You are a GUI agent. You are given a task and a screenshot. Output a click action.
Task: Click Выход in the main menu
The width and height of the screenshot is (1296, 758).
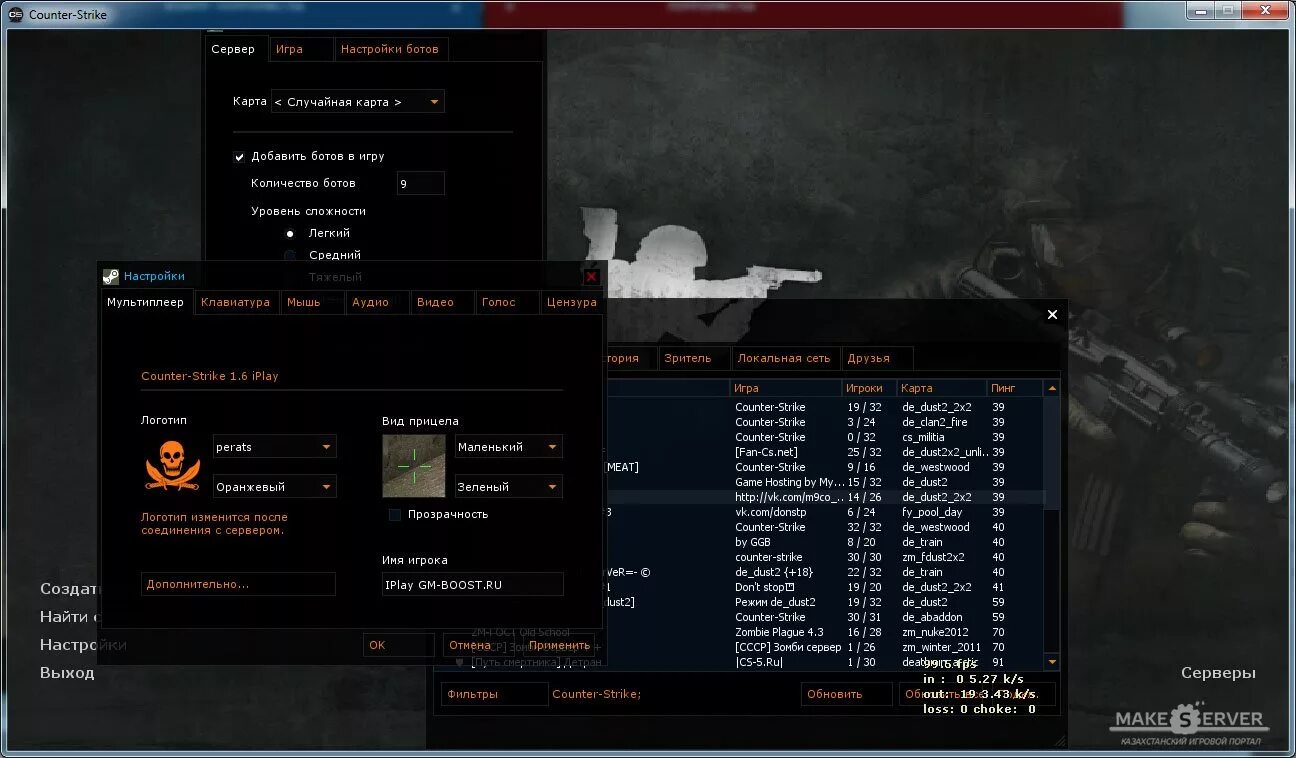pyautogui.click(x=67, y=673)
